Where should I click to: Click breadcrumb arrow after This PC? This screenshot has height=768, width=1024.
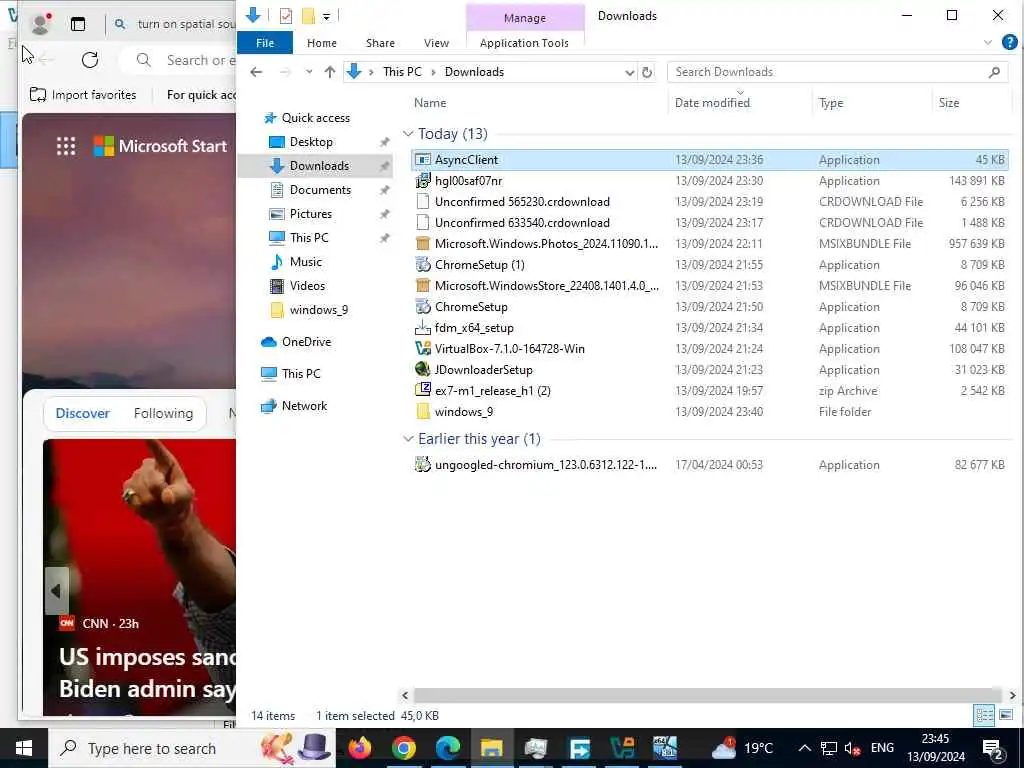coord(434,72)
